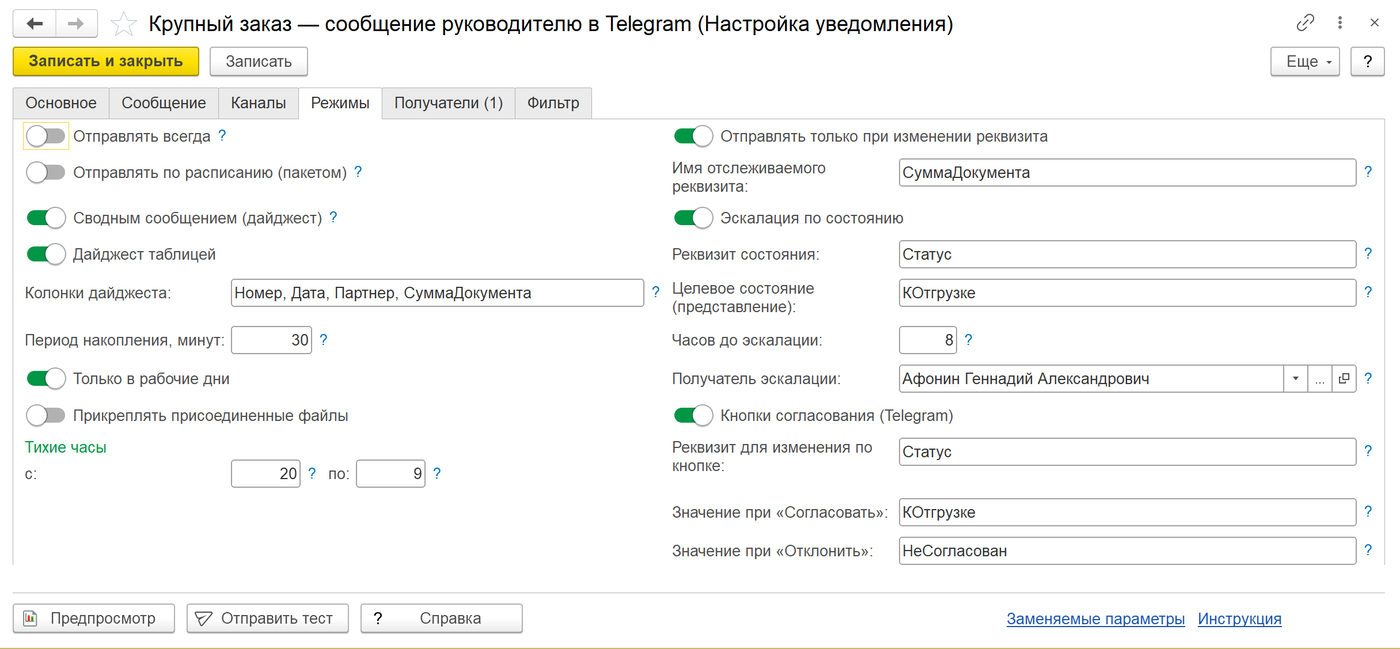Viewport: 1400px width, 649px height.
Task: Open «Предпросмотр» of the notification
Action: tap(94, 618)
